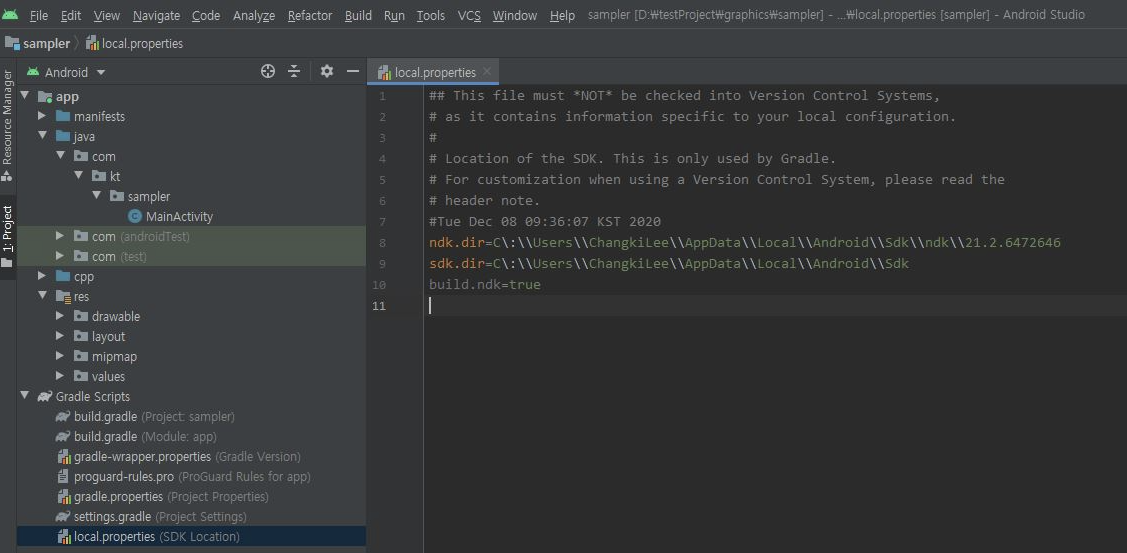
Task: Collapse the app module node
Action: point(25,96)
